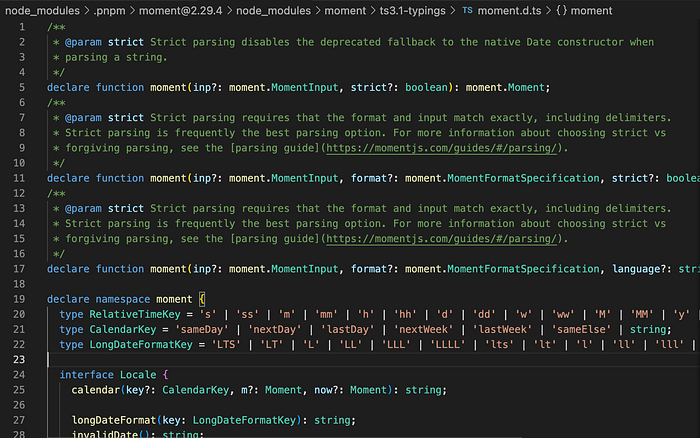Screen dimensions: 700x438
Task: Click 'longDateFormat' method name on line 27
Action: 114,420
